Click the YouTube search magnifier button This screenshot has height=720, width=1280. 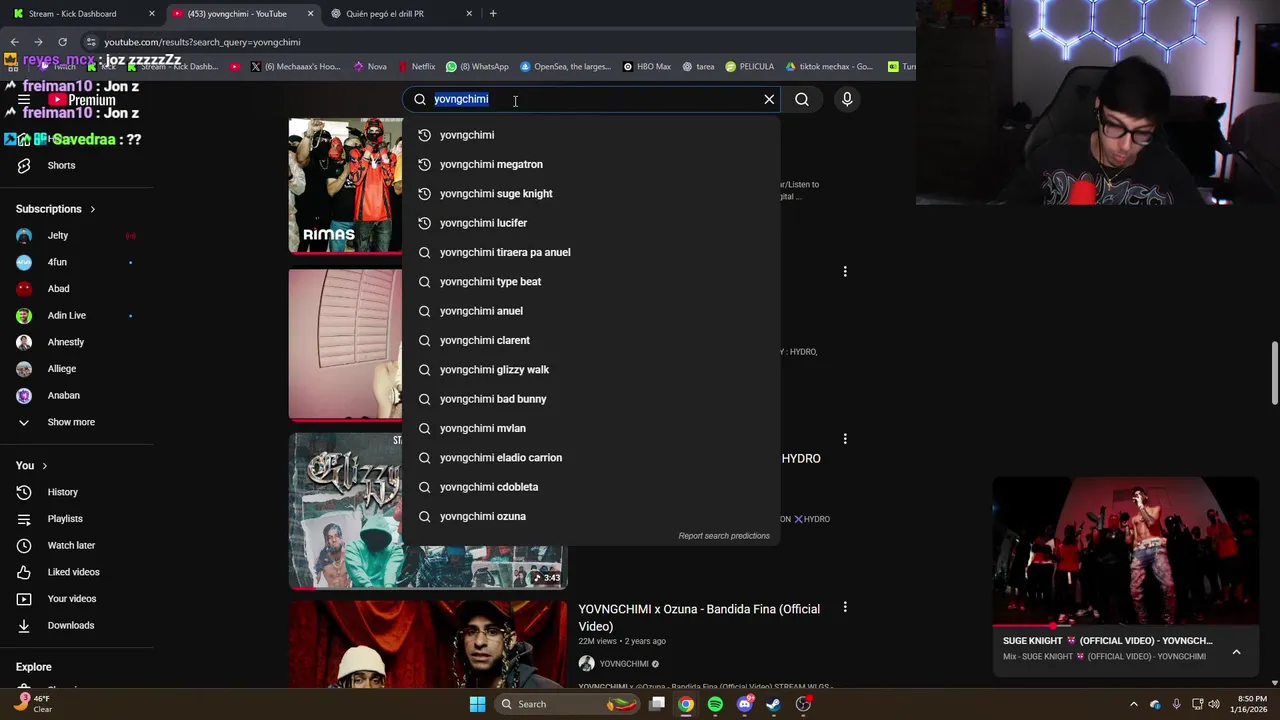[802, 99]
